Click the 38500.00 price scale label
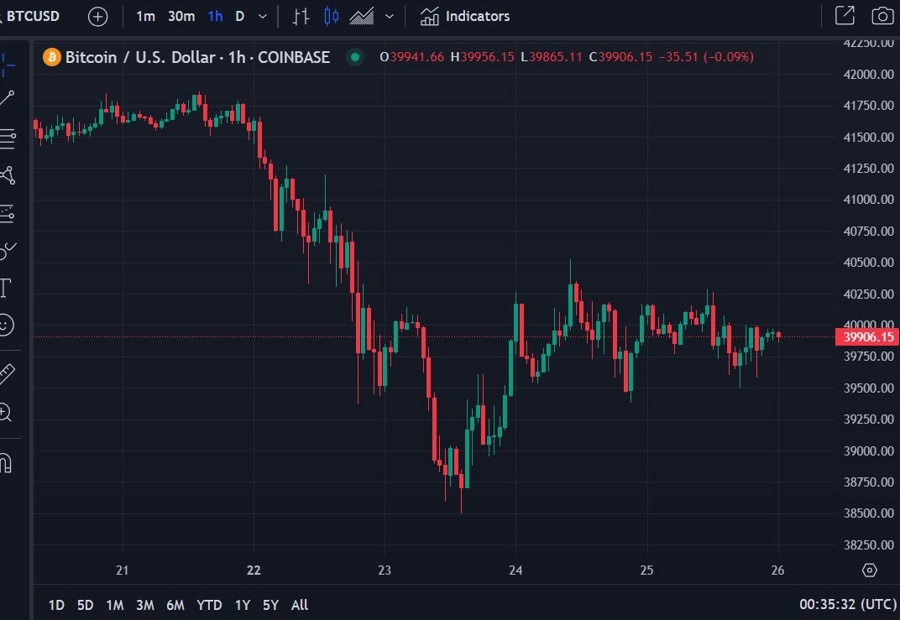Viewport: 900px width, 620px height. pyautogui.click(x=868, y=513)
